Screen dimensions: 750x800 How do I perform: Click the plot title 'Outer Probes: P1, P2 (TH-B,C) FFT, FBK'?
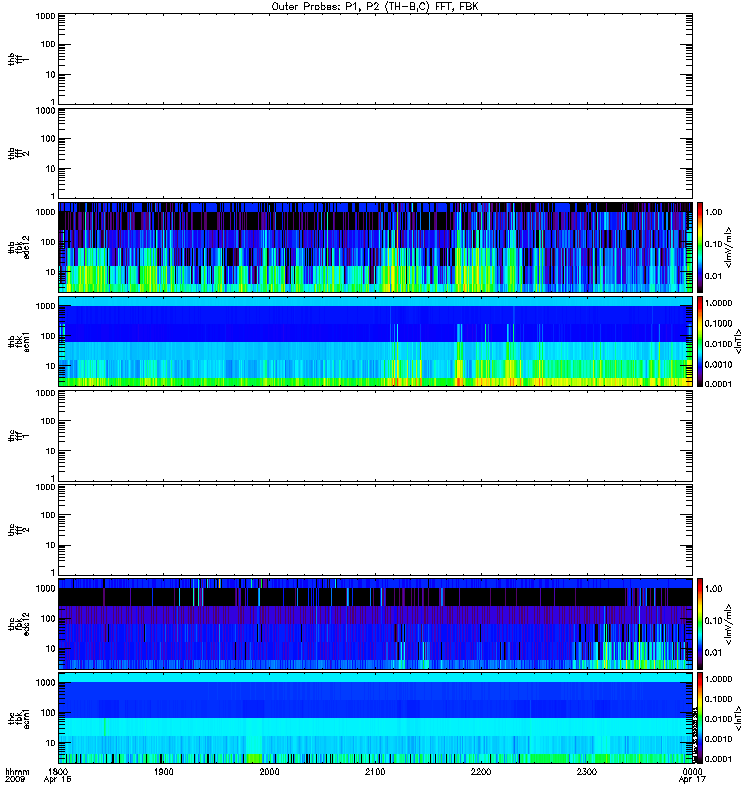coord(375,7)
